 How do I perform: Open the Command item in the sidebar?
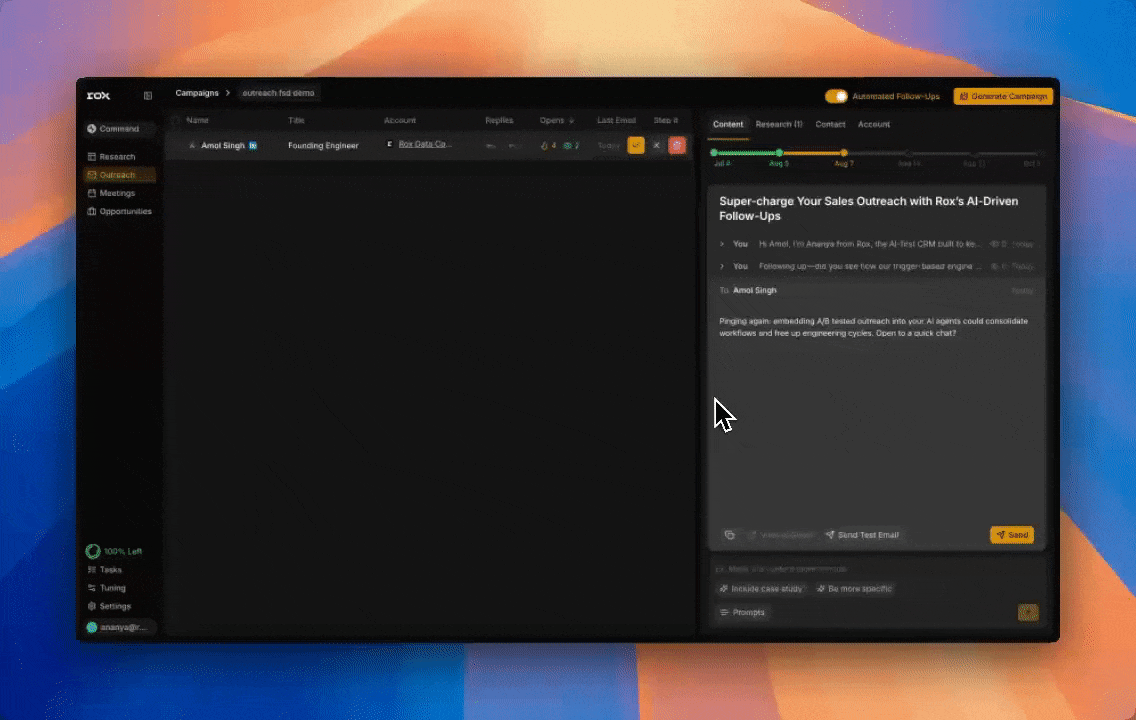(x=119, y=129)
